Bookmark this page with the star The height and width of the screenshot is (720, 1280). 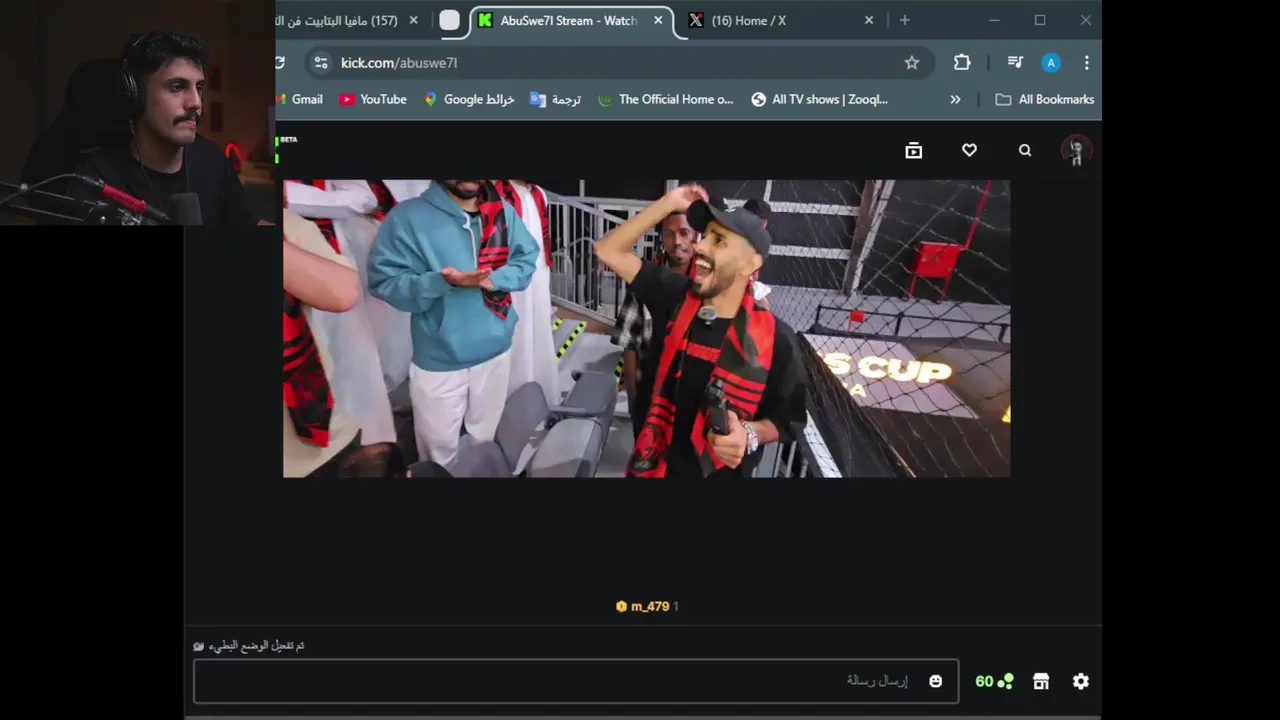click(x=912, y=62)
